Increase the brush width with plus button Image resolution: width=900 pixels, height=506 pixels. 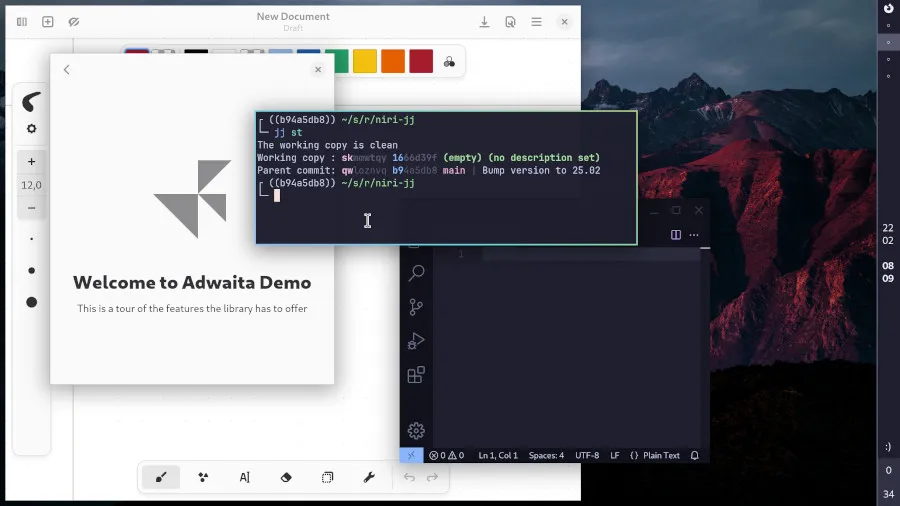(32, 162)
